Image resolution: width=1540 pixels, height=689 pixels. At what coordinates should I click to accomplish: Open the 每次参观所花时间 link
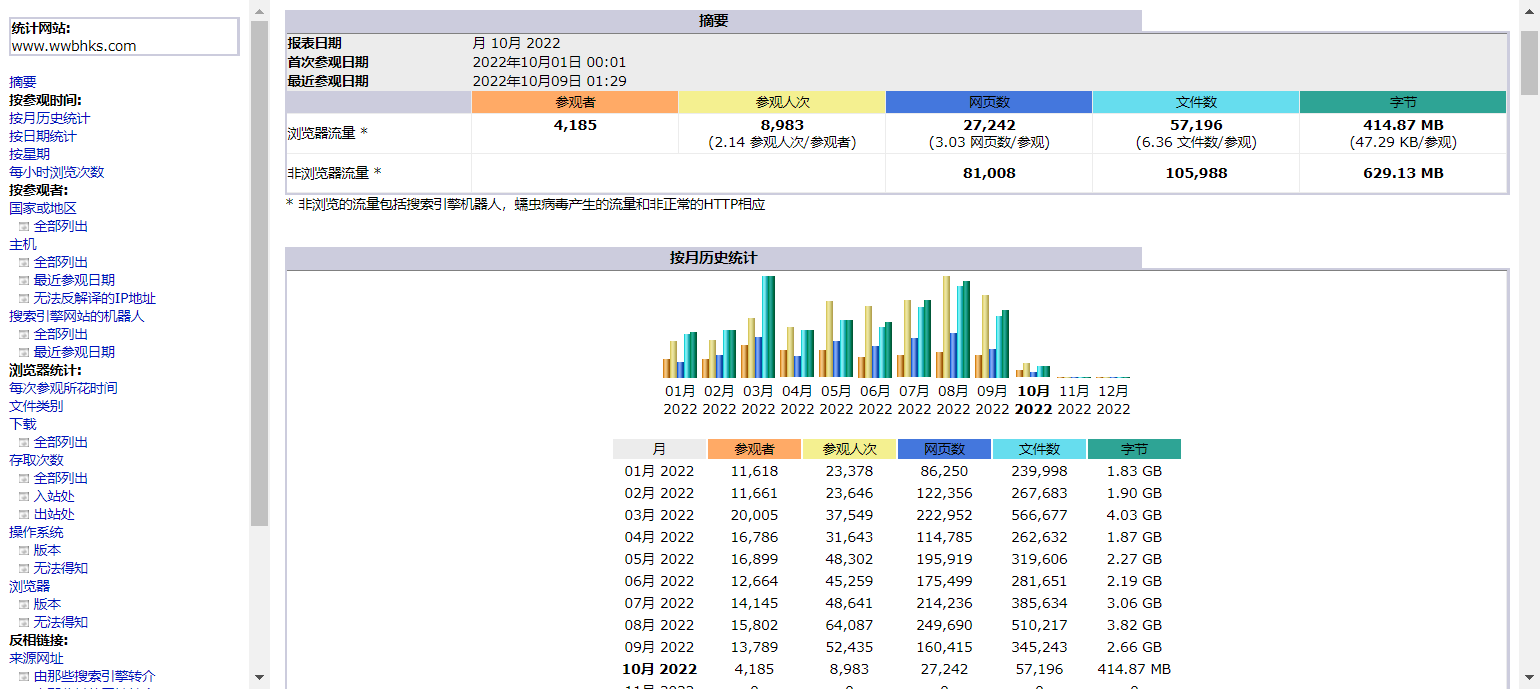(63, 388)
